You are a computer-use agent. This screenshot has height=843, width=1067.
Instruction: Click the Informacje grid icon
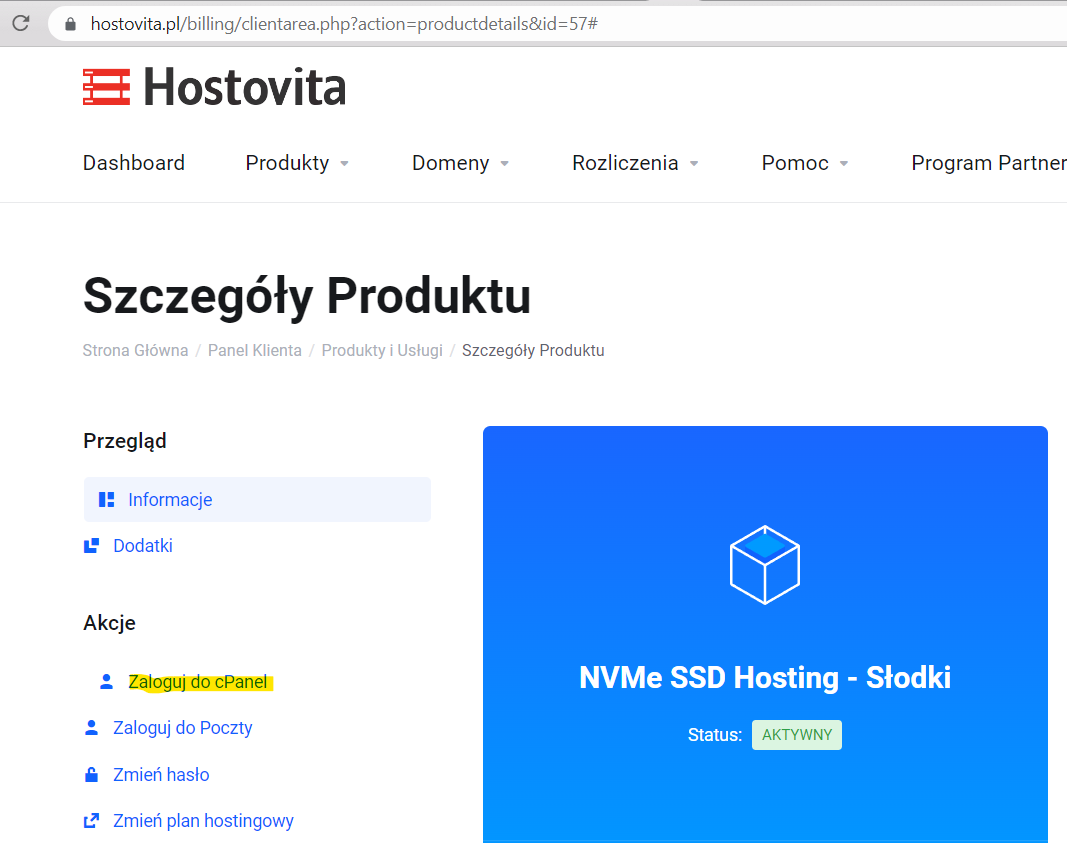tap(106, 499)
